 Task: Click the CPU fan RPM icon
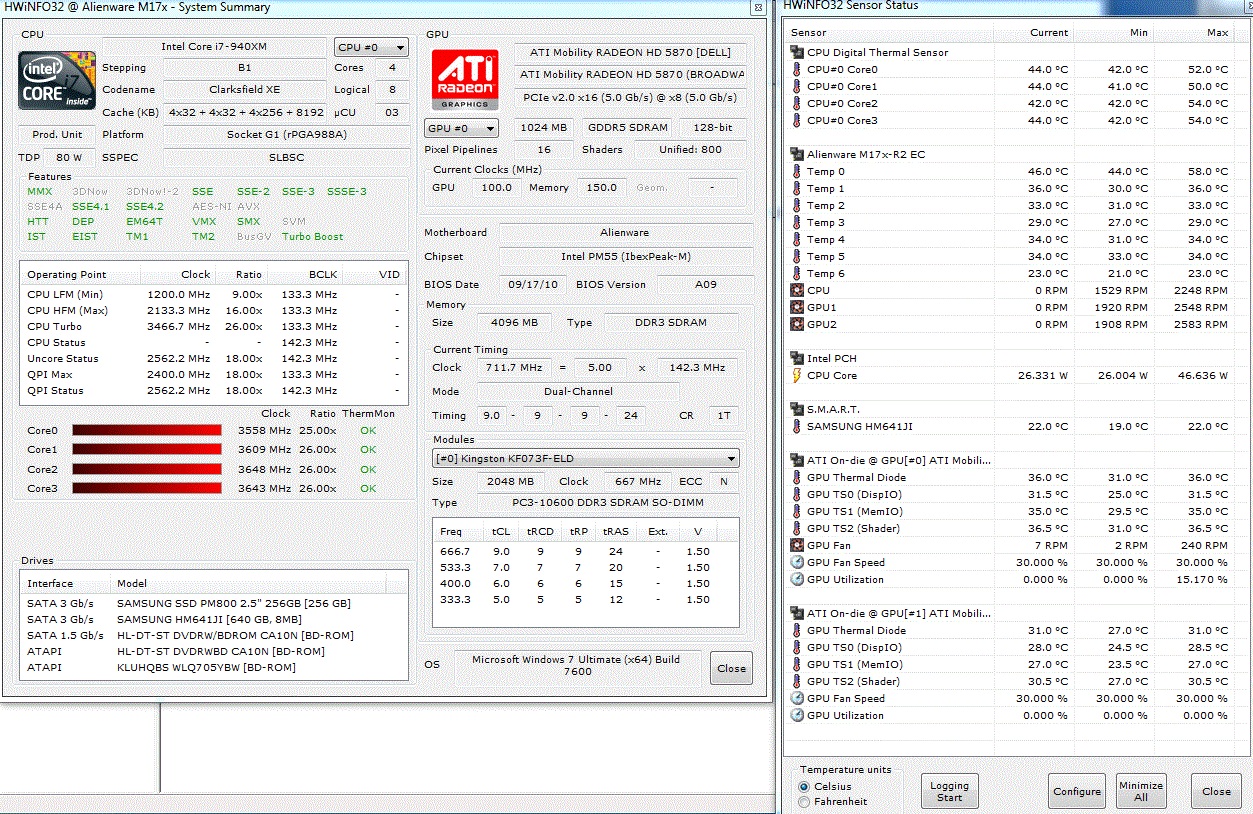(x=796, y=290)
